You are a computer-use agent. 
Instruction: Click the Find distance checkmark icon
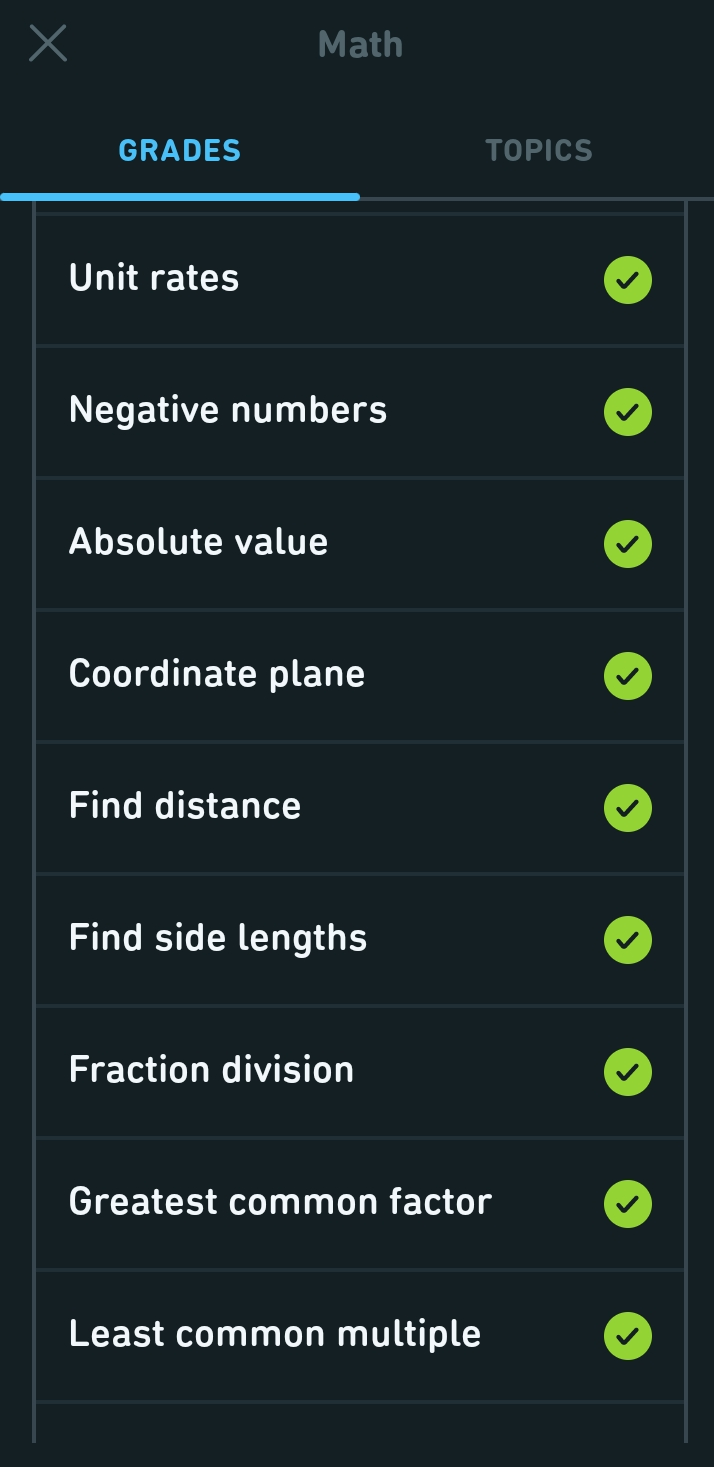point(627,808)
